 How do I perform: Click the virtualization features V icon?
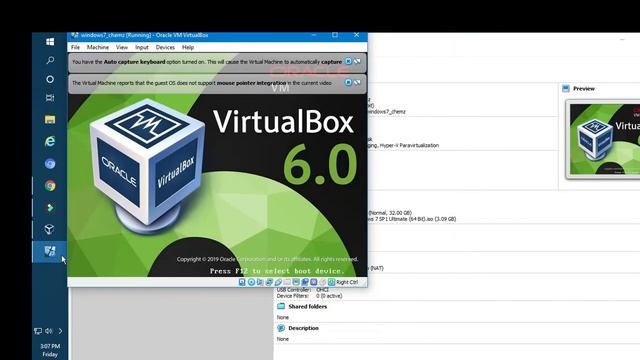[314, 282]
